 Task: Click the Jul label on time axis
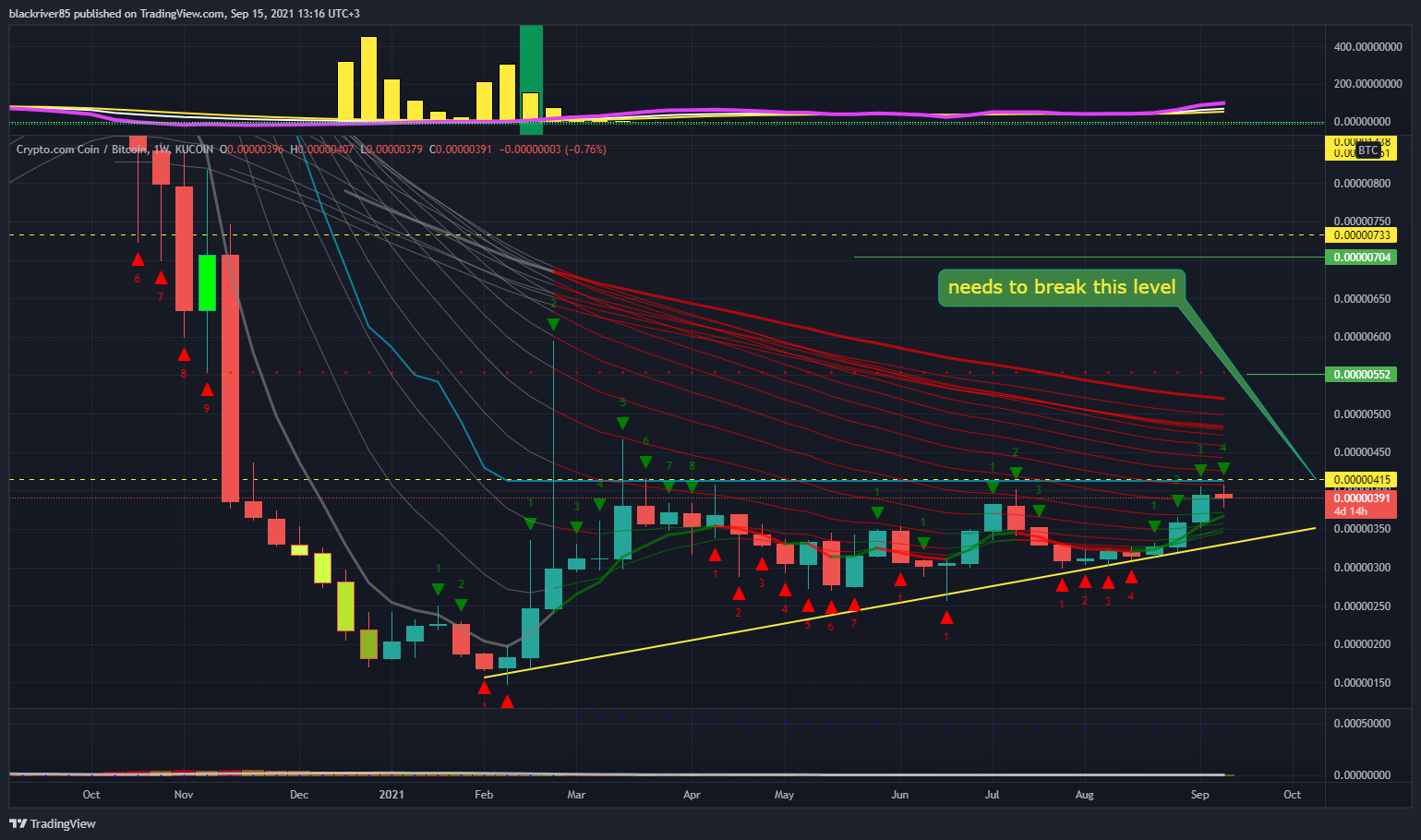coord(993,795)
